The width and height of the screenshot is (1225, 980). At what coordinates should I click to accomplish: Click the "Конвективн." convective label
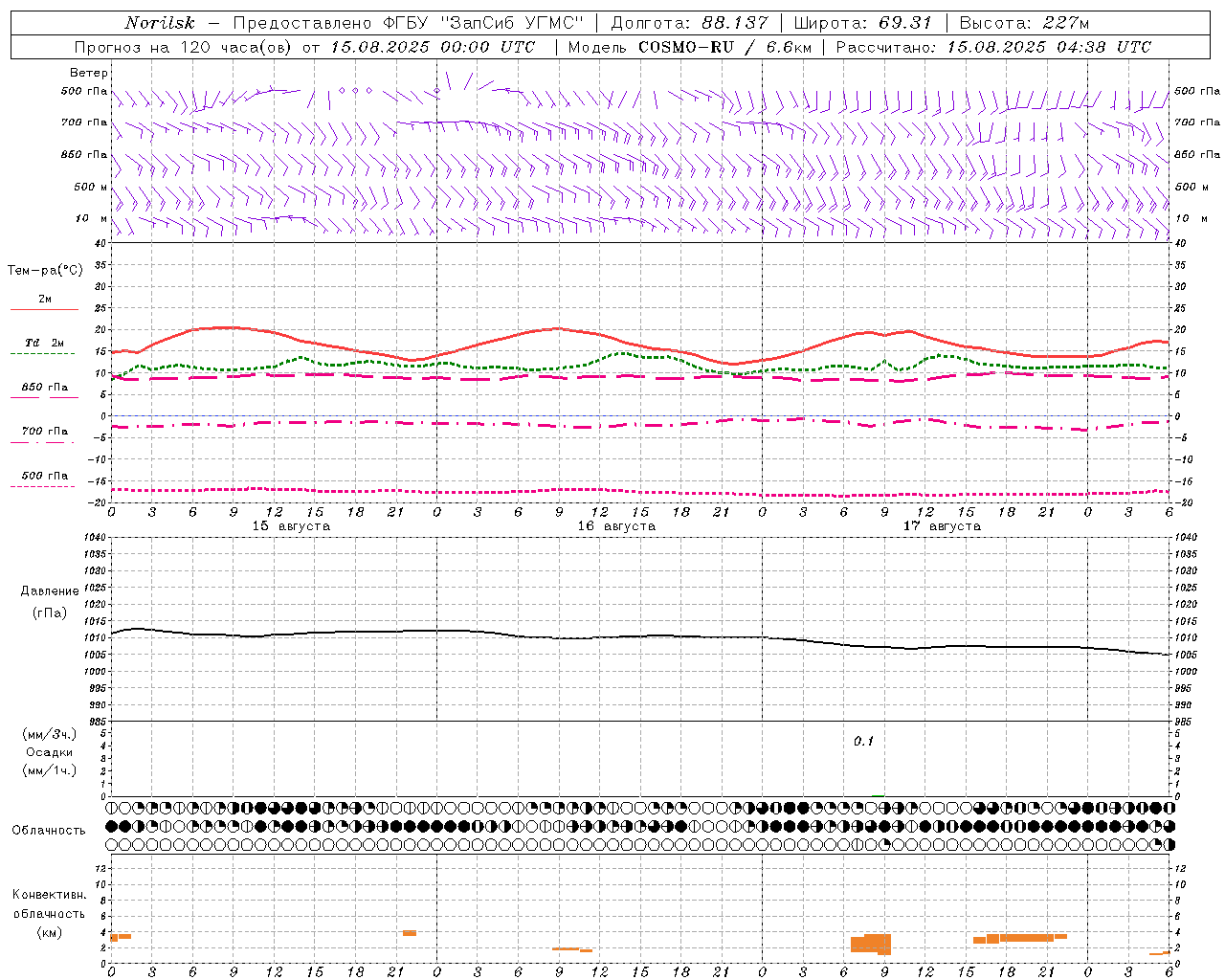[50, 895]
